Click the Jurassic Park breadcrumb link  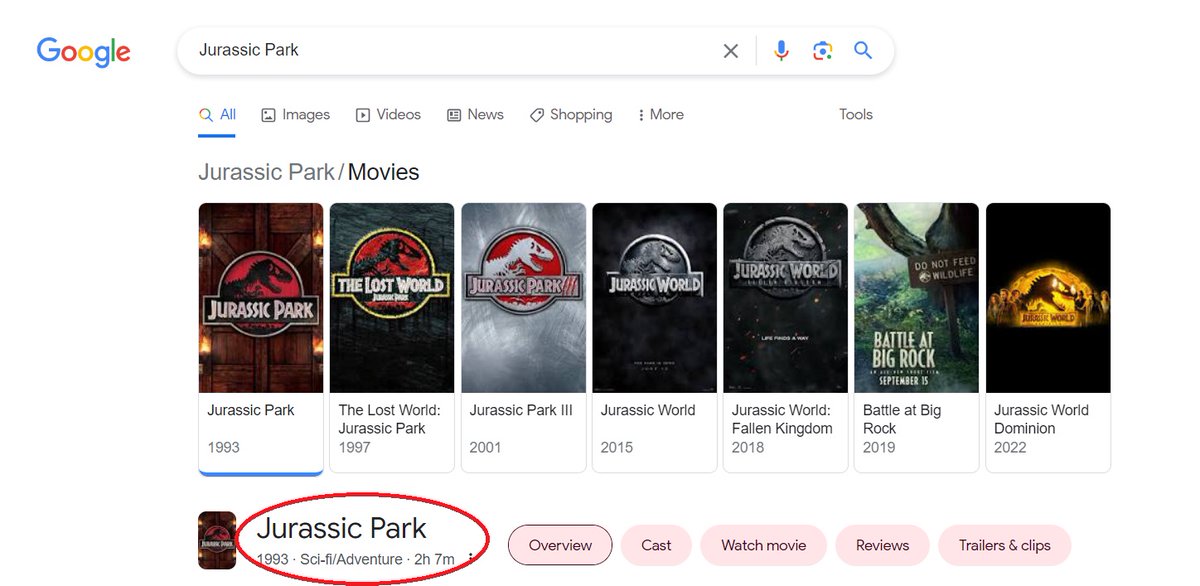(x=266, y=172)
